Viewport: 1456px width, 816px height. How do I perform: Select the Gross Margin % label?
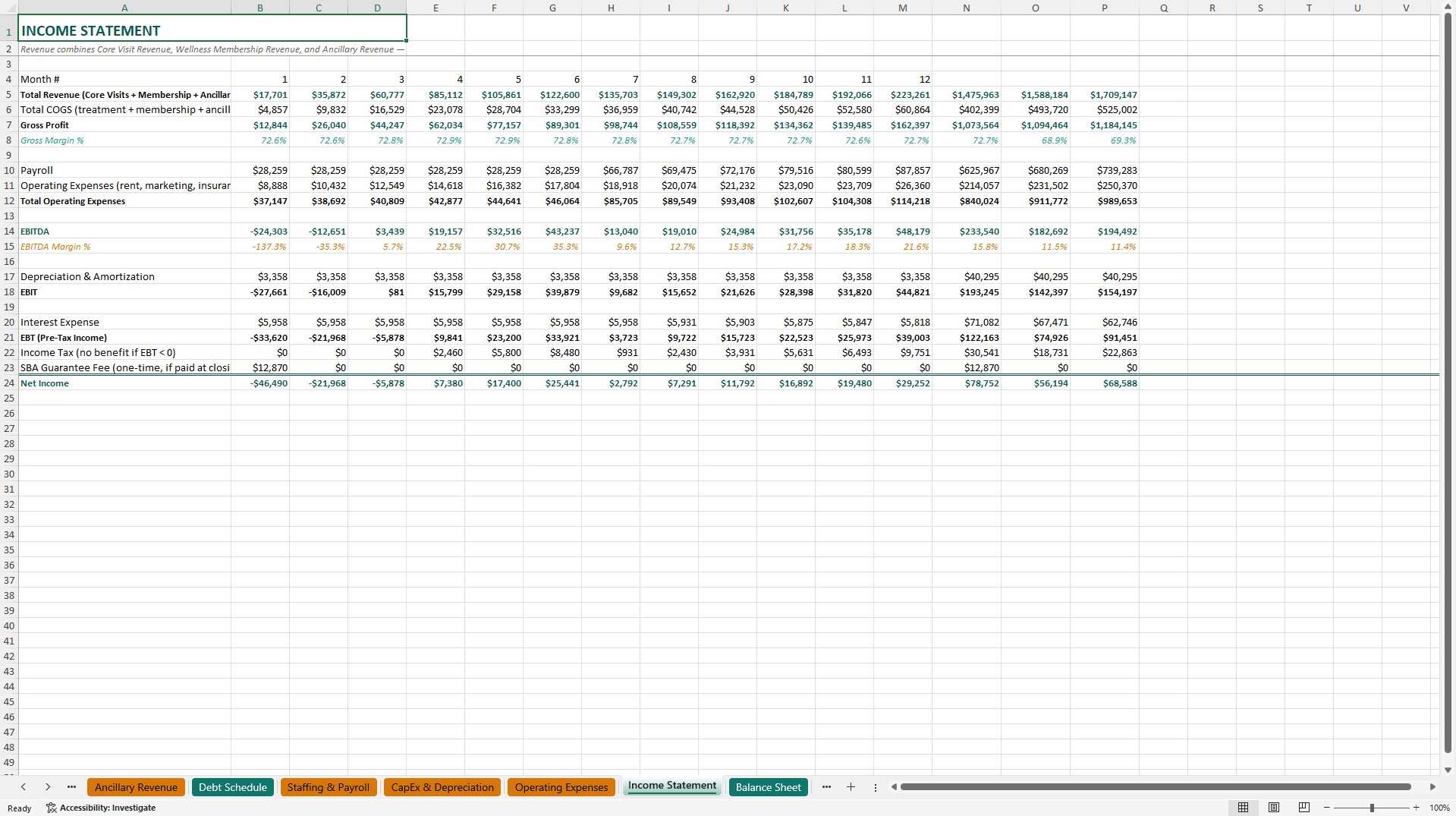click(x=124, y=140)
